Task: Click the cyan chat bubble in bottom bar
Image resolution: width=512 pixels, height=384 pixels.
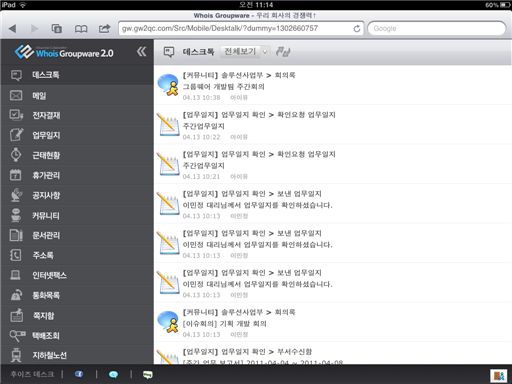Action: [113, 375]
